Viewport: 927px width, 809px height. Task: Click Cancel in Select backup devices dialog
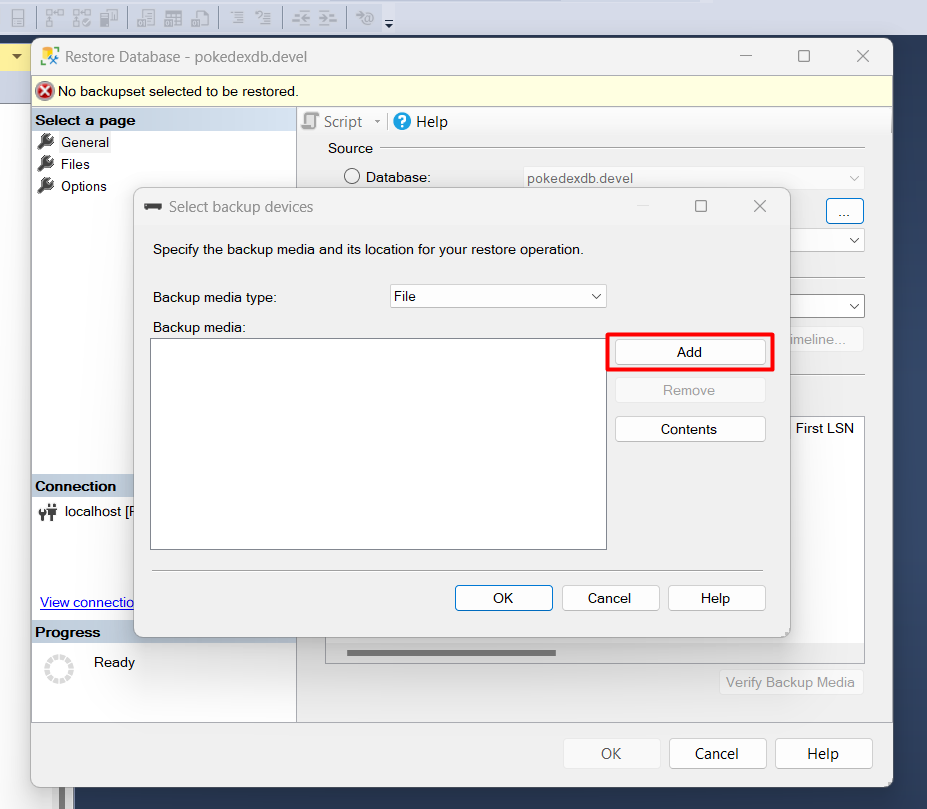coord(609,598)
